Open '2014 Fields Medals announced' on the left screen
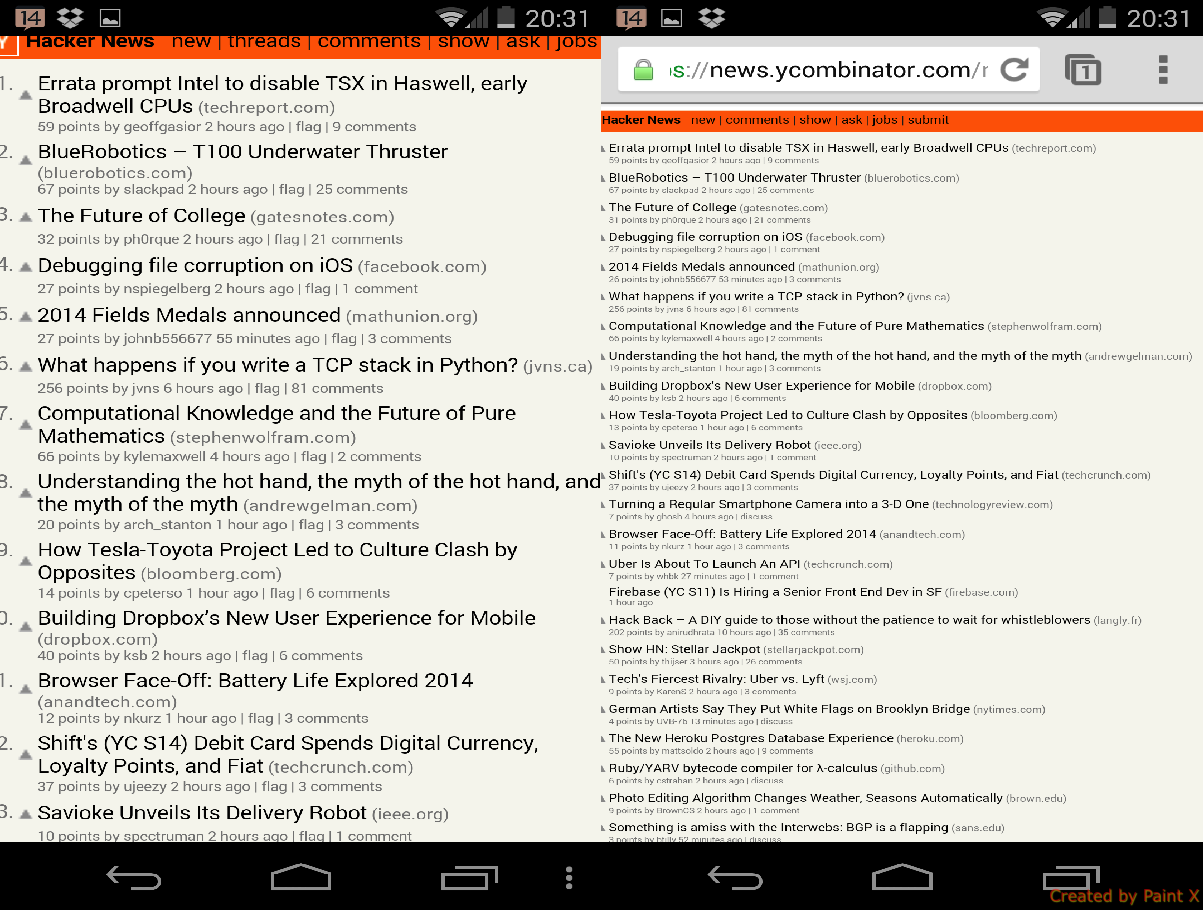 189,315
